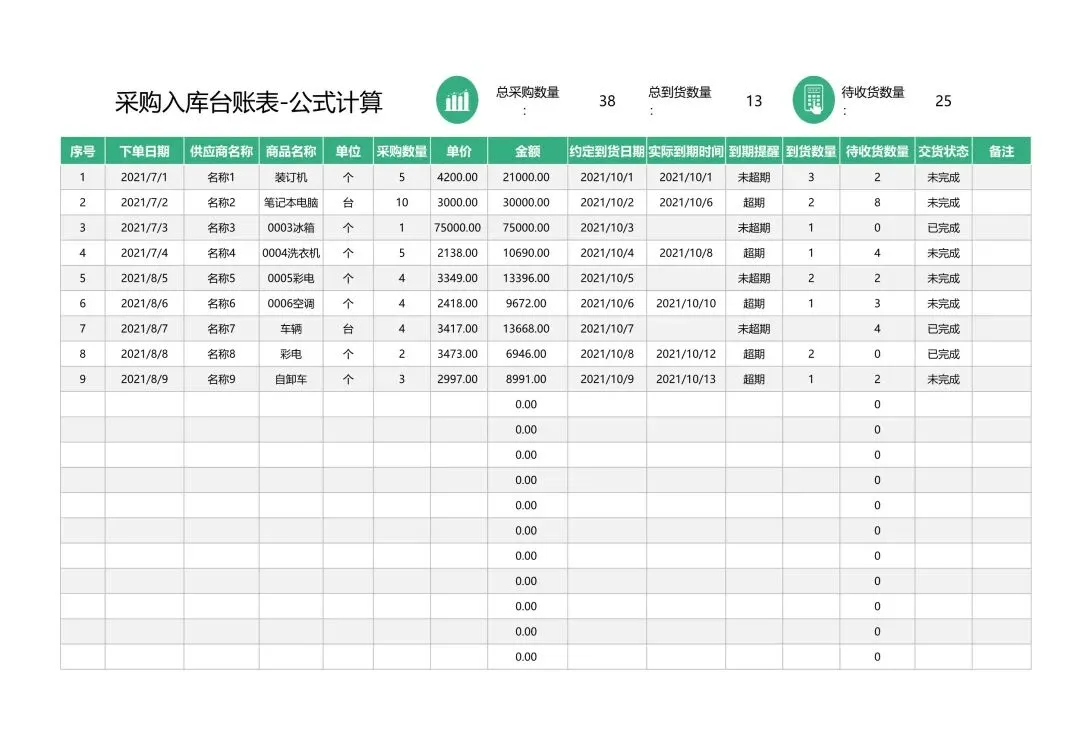Click the 采购数量 column header
1080x734 pixels.
[x=402, y=151]
